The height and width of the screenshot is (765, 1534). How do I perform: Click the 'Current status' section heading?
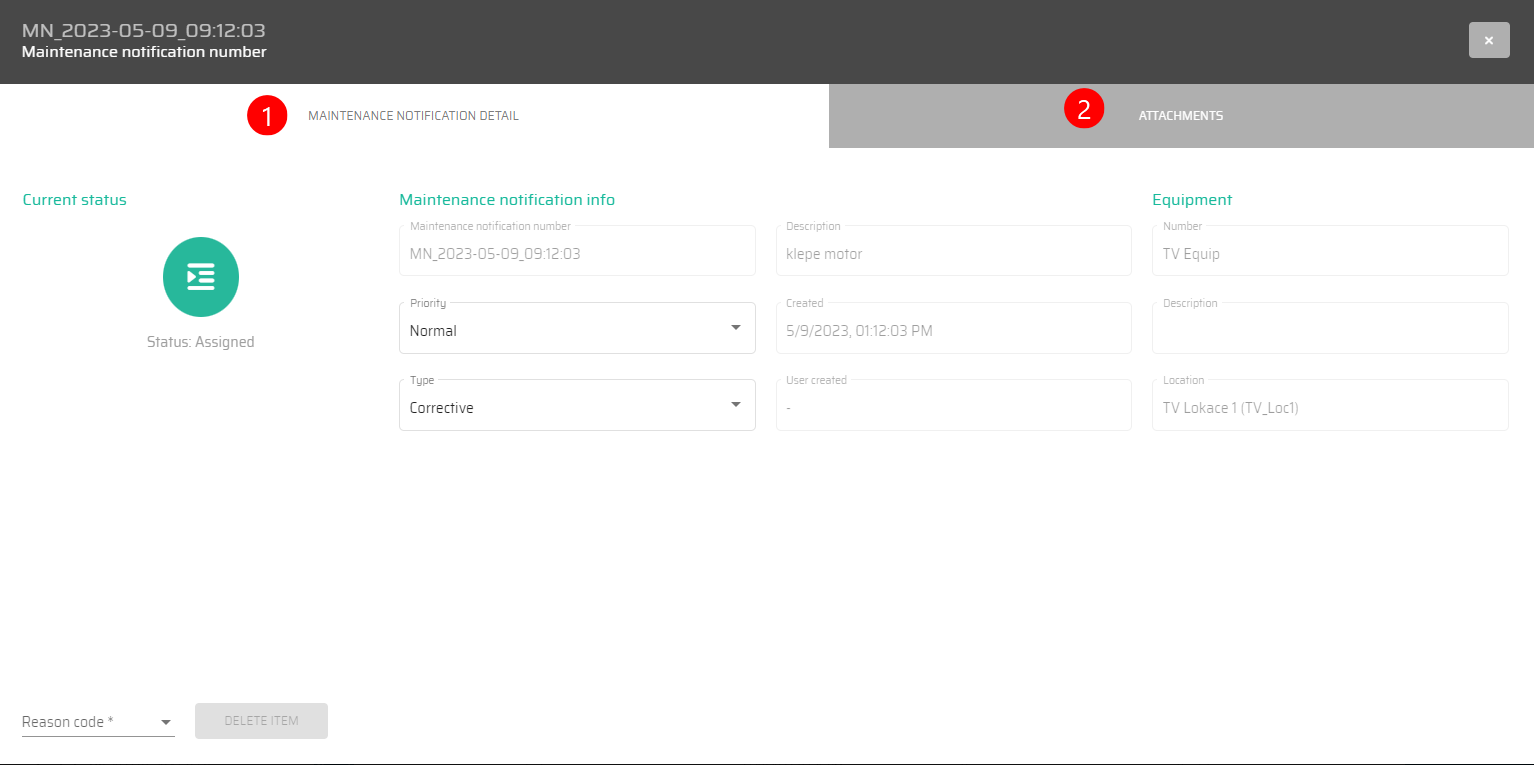click(75, 200)
